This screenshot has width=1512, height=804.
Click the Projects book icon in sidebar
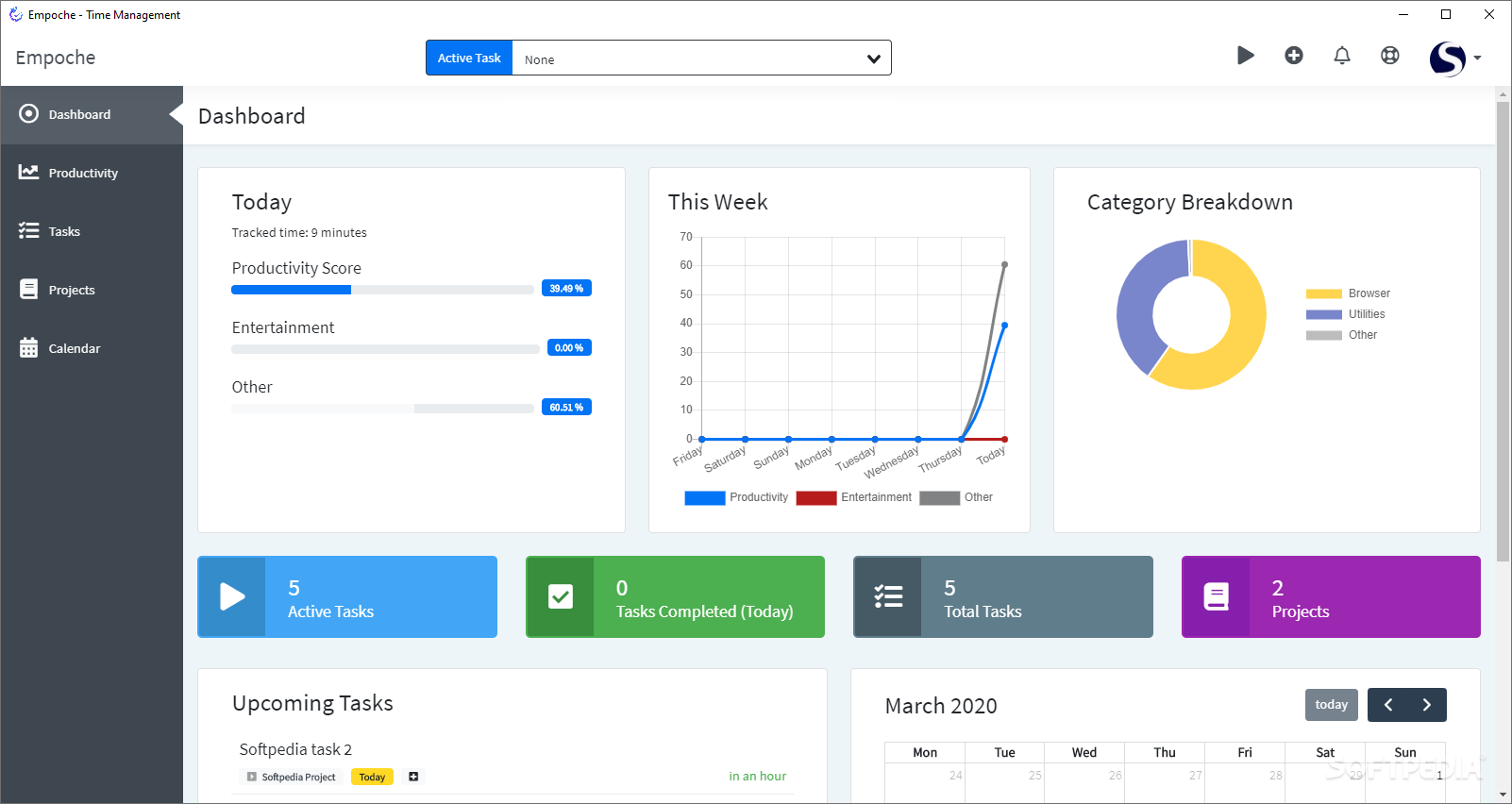pos(29,290)
